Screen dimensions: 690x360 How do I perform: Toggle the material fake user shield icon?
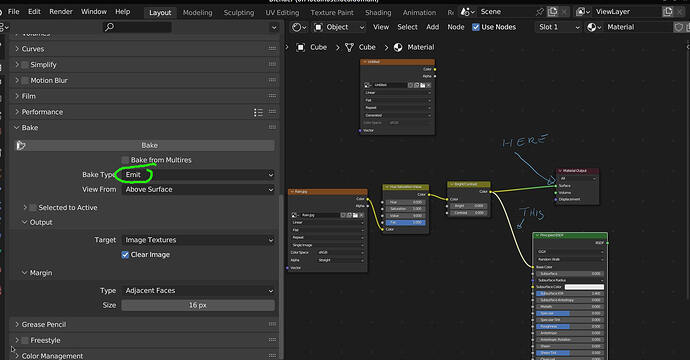(x=679, y=27)
